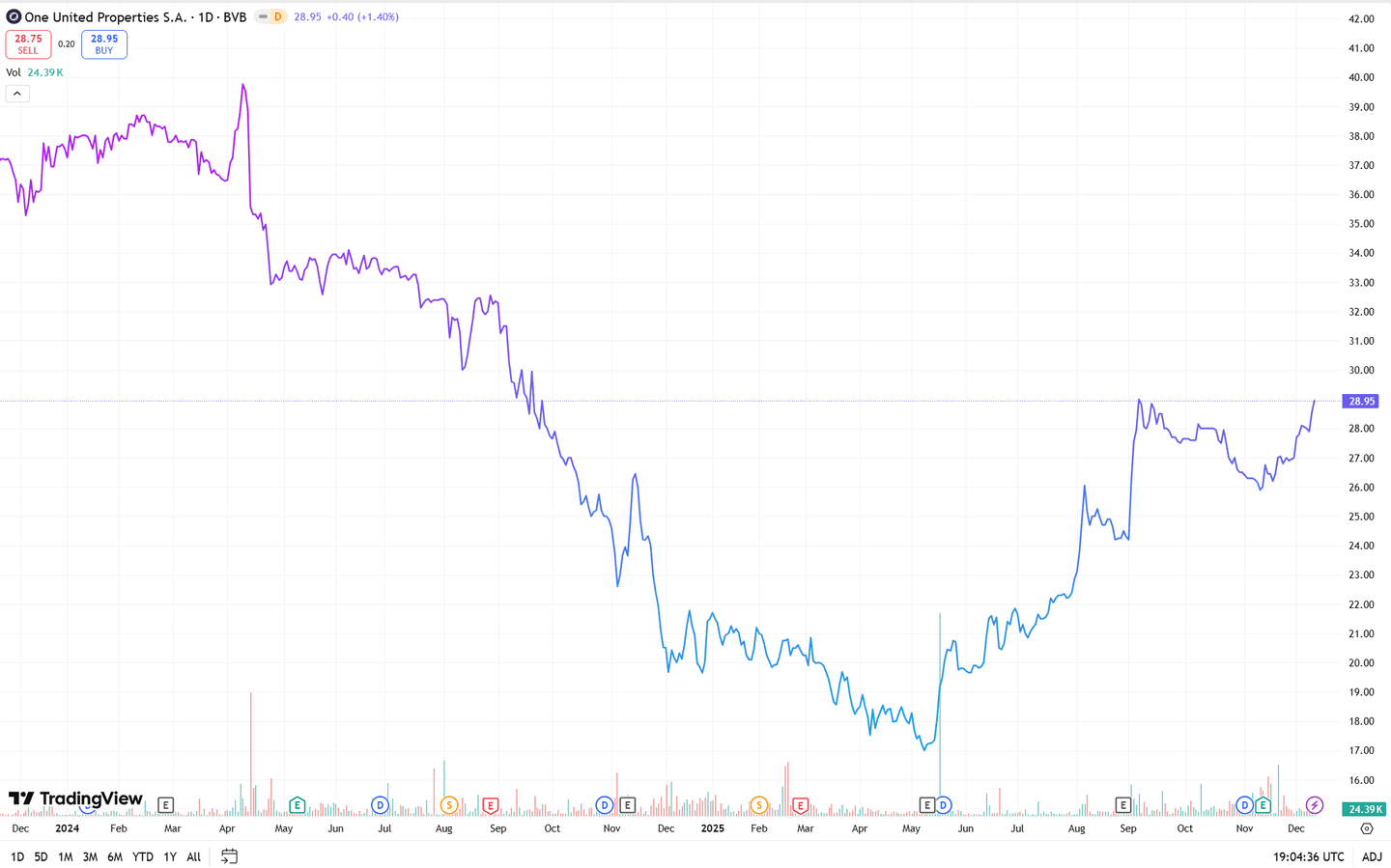Screen dimensions: 1391x868
Task: Open timezone menu at 19:04:36 UTC
Action: (x=1308, y=856)
